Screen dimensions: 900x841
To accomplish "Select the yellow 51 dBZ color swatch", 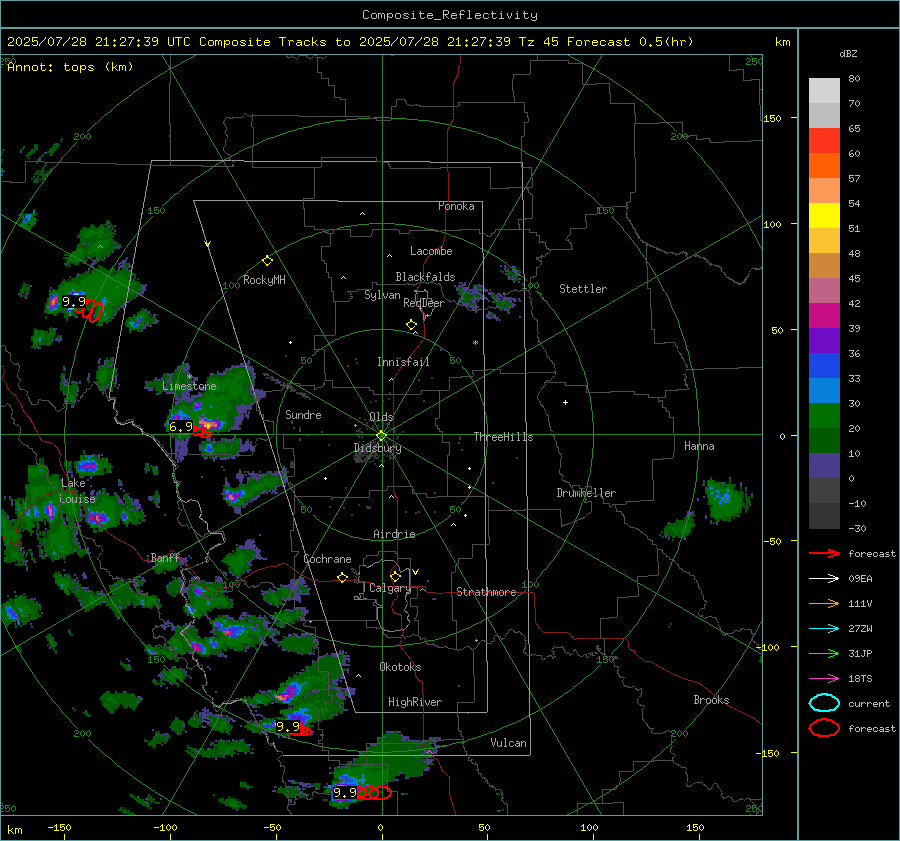I will (x=824, y=216).
